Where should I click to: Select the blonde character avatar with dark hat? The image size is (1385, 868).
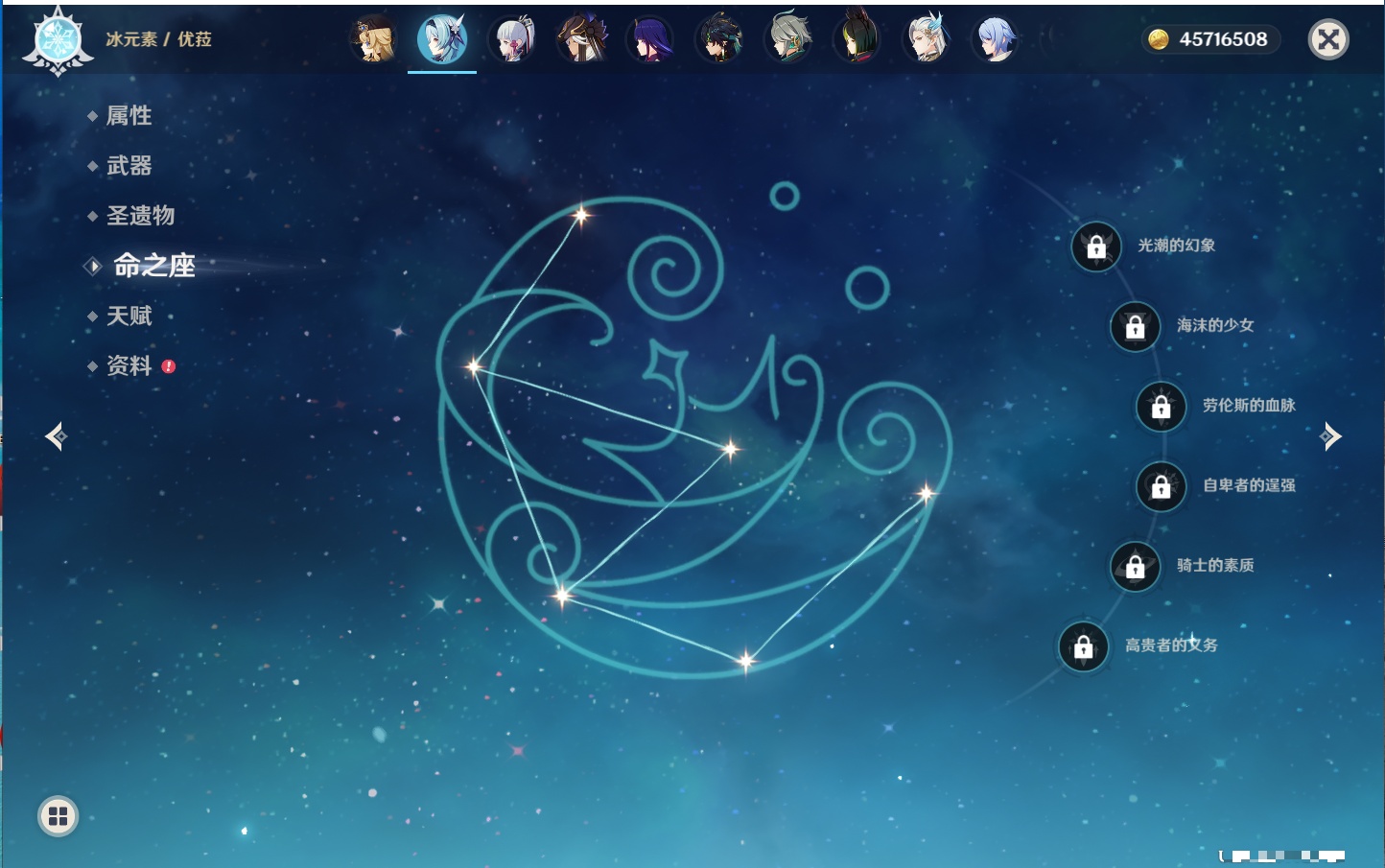click(x=373, y=39)
